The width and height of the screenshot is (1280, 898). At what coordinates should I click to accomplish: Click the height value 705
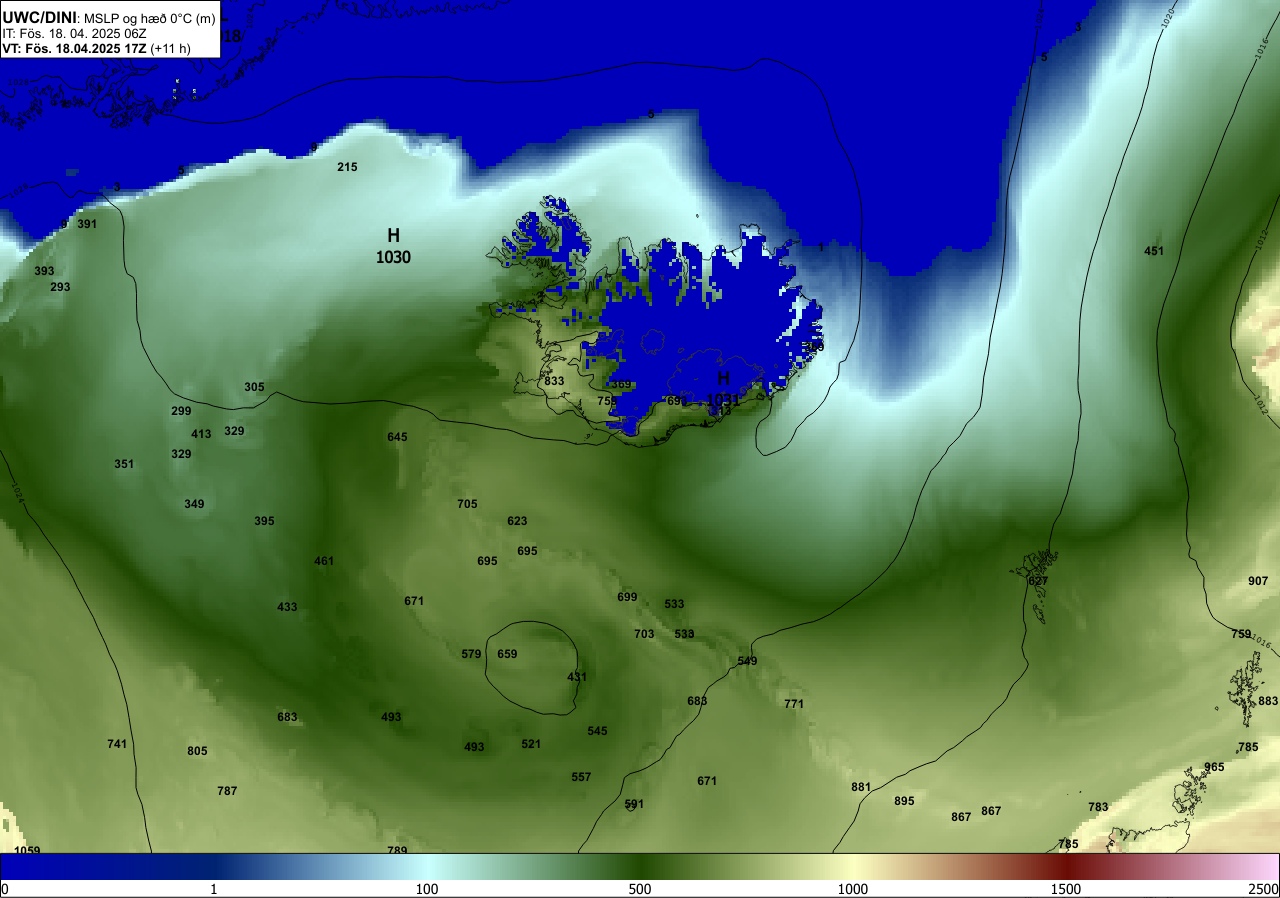(467, 504)
